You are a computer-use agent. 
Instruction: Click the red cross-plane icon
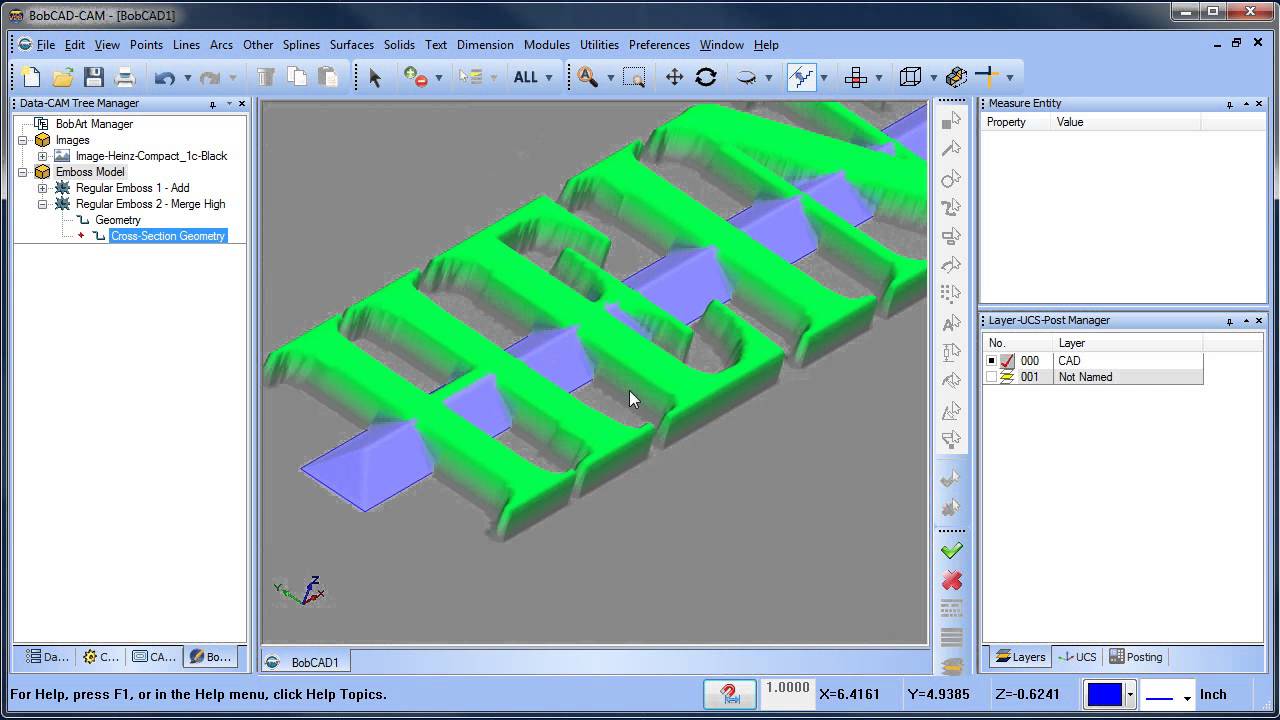[855, 77]
